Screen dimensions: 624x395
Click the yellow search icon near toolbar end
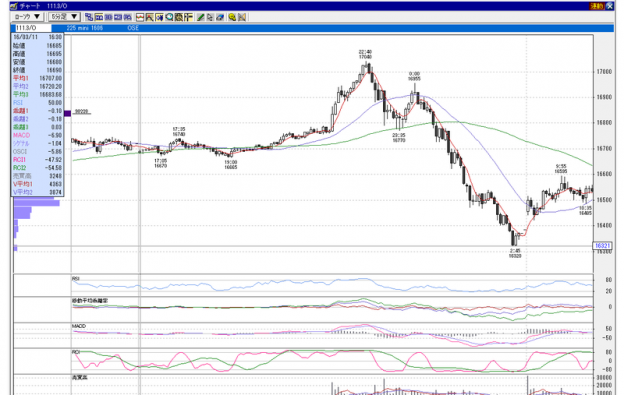point(232,17)
